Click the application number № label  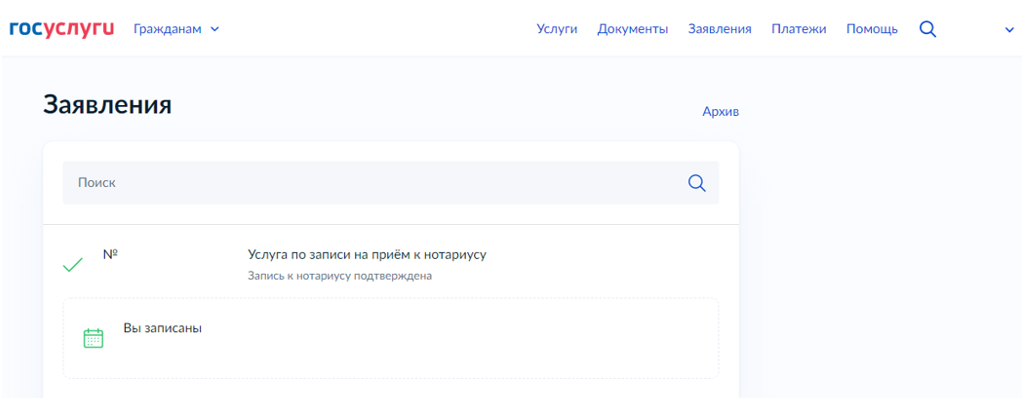[110, 254]
